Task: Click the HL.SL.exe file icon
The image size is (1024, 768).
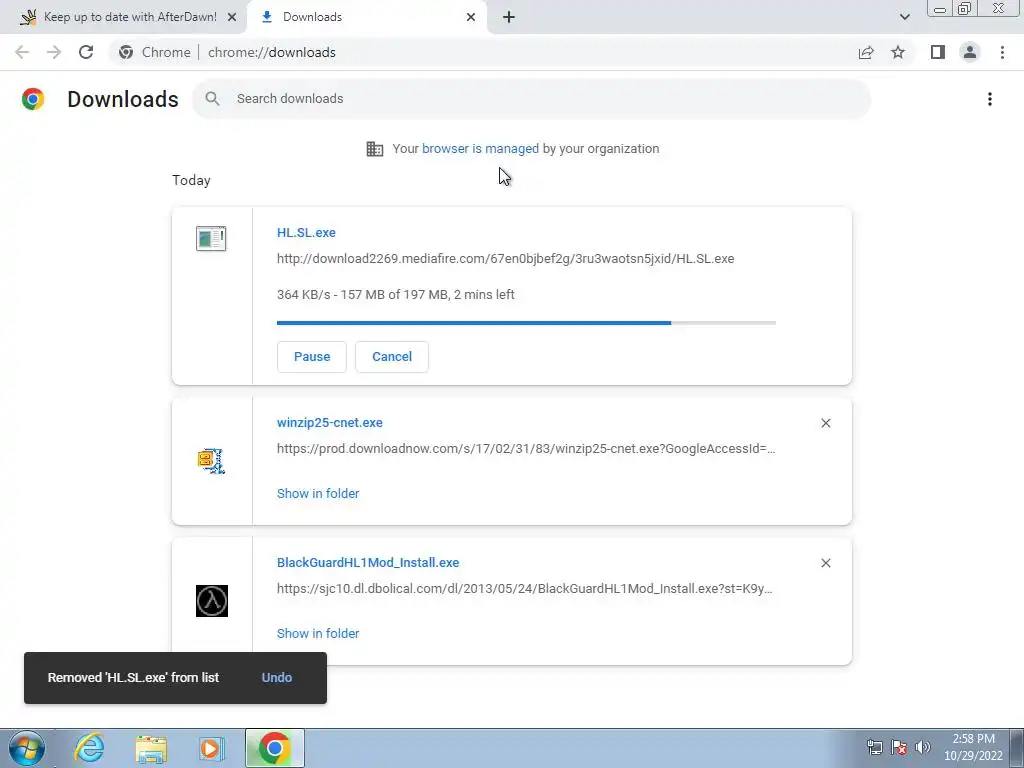Action: [211, 238]
